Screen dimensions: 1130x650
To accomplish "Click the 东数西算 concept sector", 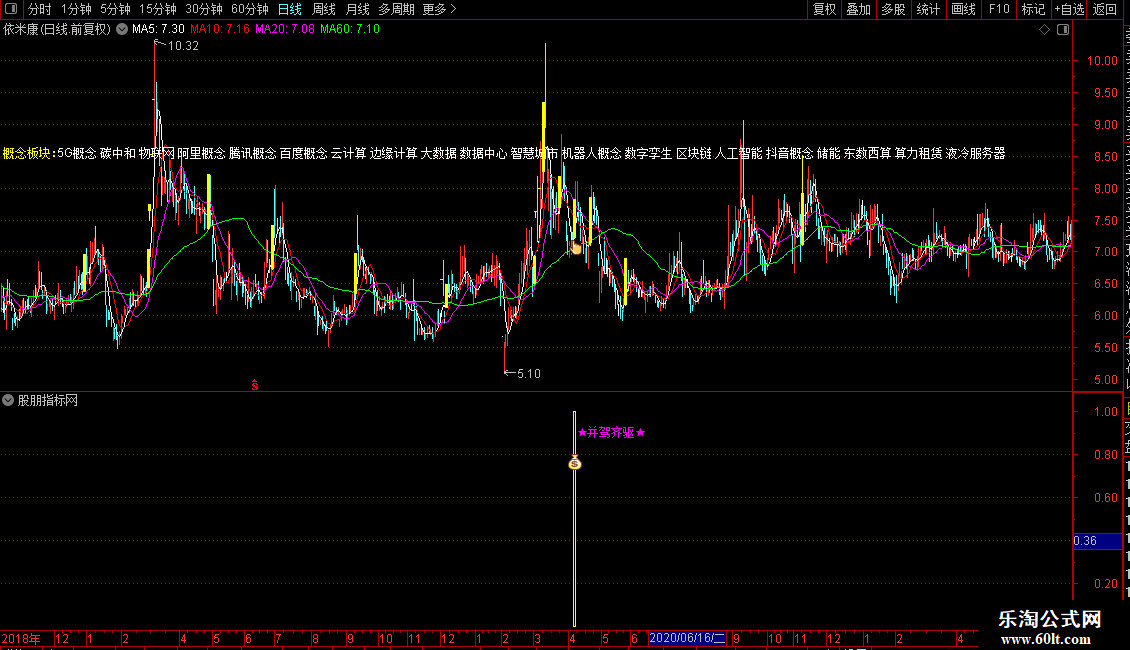I will click(867, 153).
